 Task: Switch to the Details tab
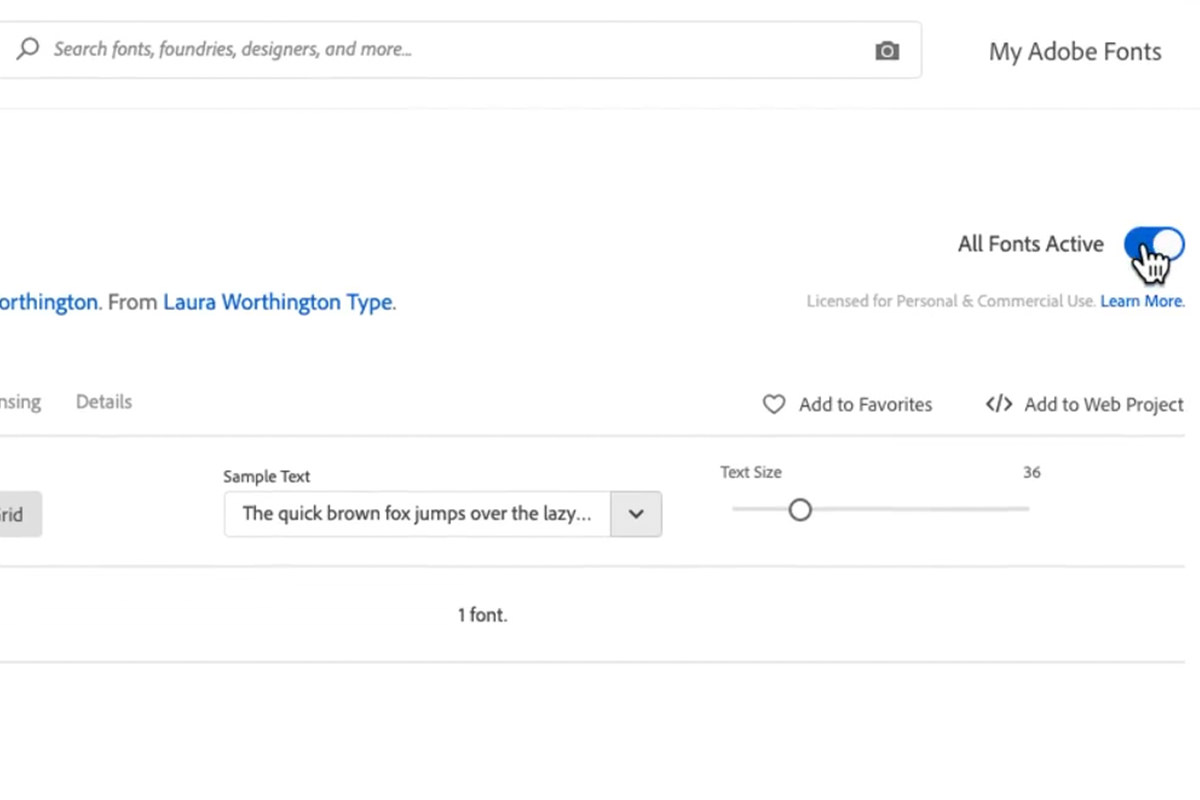tap(104, 402)
